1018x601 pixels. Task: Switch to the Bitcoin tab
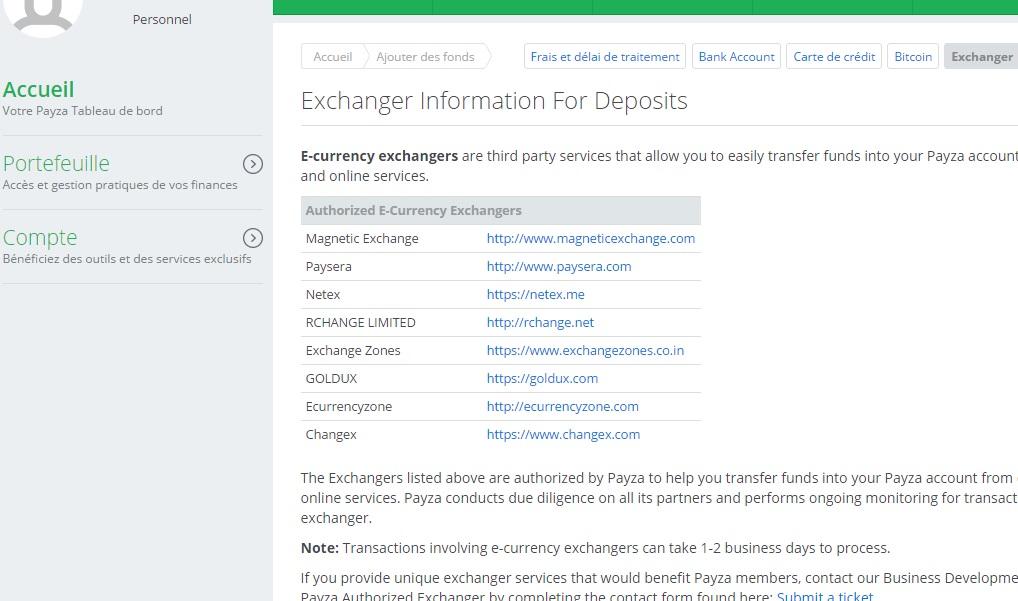click(913, 56)
